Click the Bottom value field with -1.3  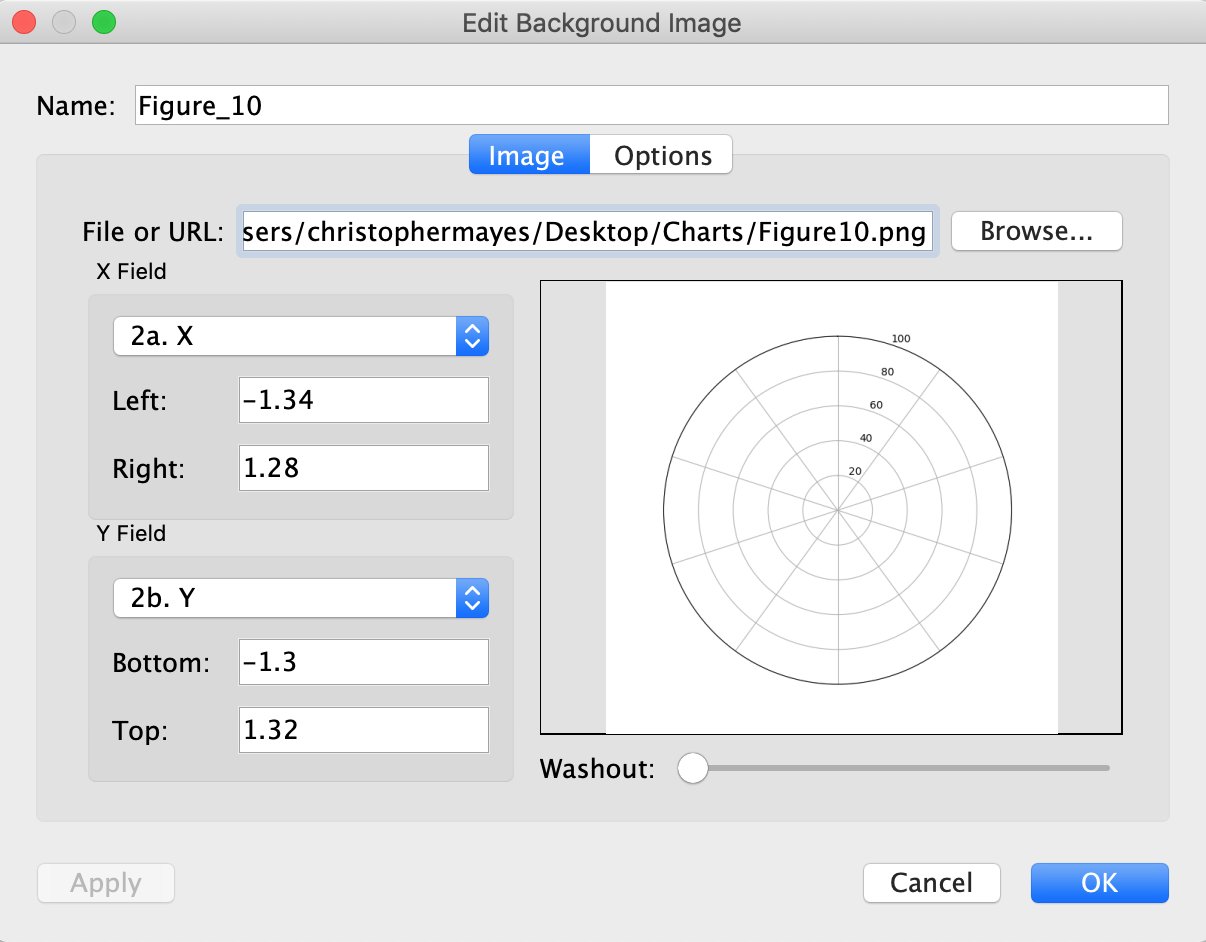click(x=363, y=662)
